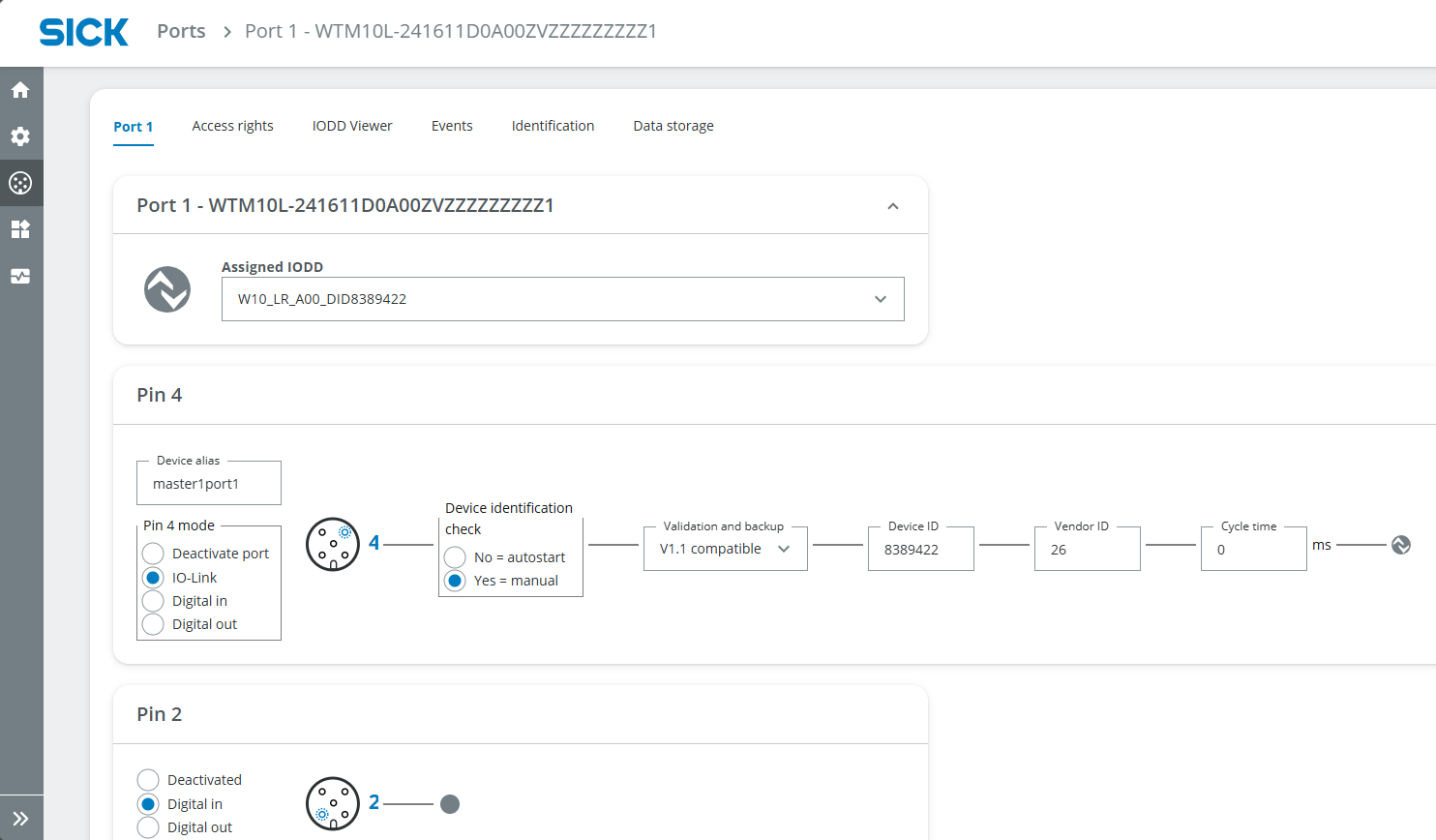The height and width of the screenshot is (840, 1436).
Task: Select IO-Link for Pin 4 mode
Action: coord(153,578)
